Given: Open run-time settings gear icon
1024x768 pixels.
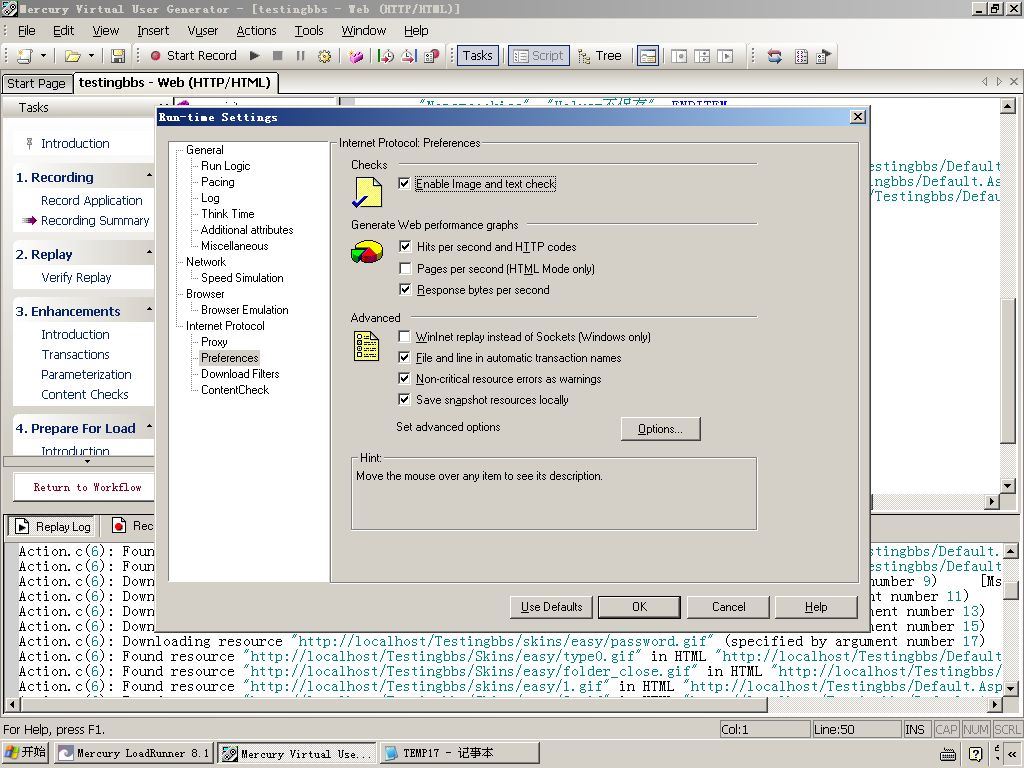Looking at the screenshot, I should pyautogui.click(x=324, y=56).
